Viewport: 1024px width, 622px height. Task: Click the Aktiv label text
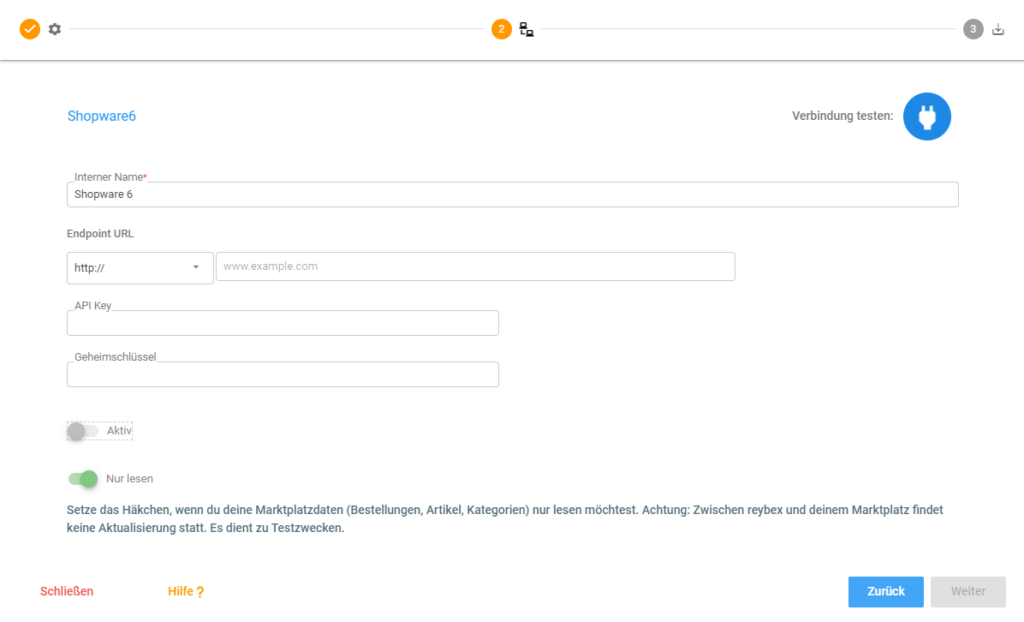coord(120,431)
